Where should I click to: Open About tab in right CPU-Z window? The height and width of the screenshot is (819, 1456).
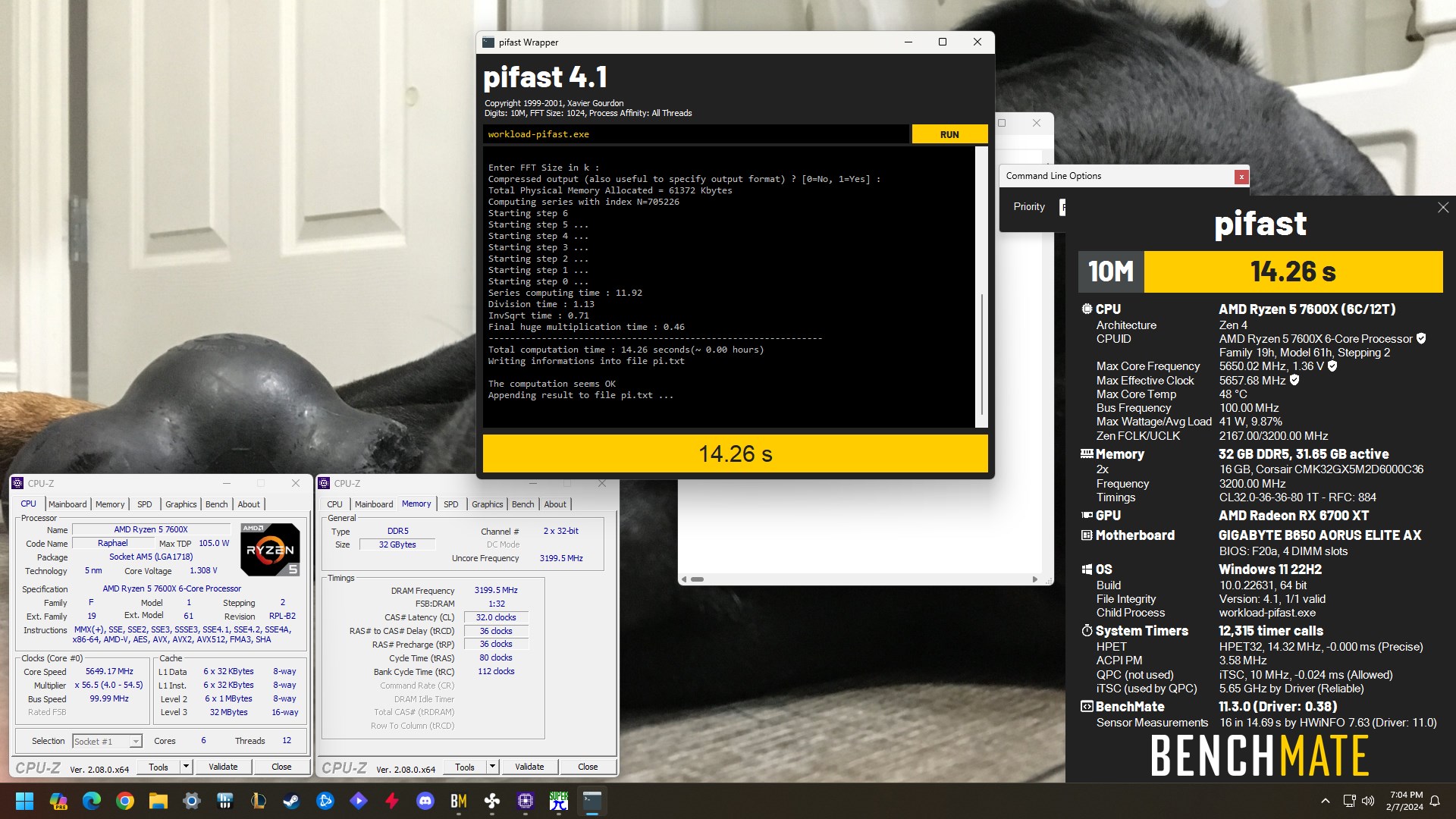pos(555,504)
